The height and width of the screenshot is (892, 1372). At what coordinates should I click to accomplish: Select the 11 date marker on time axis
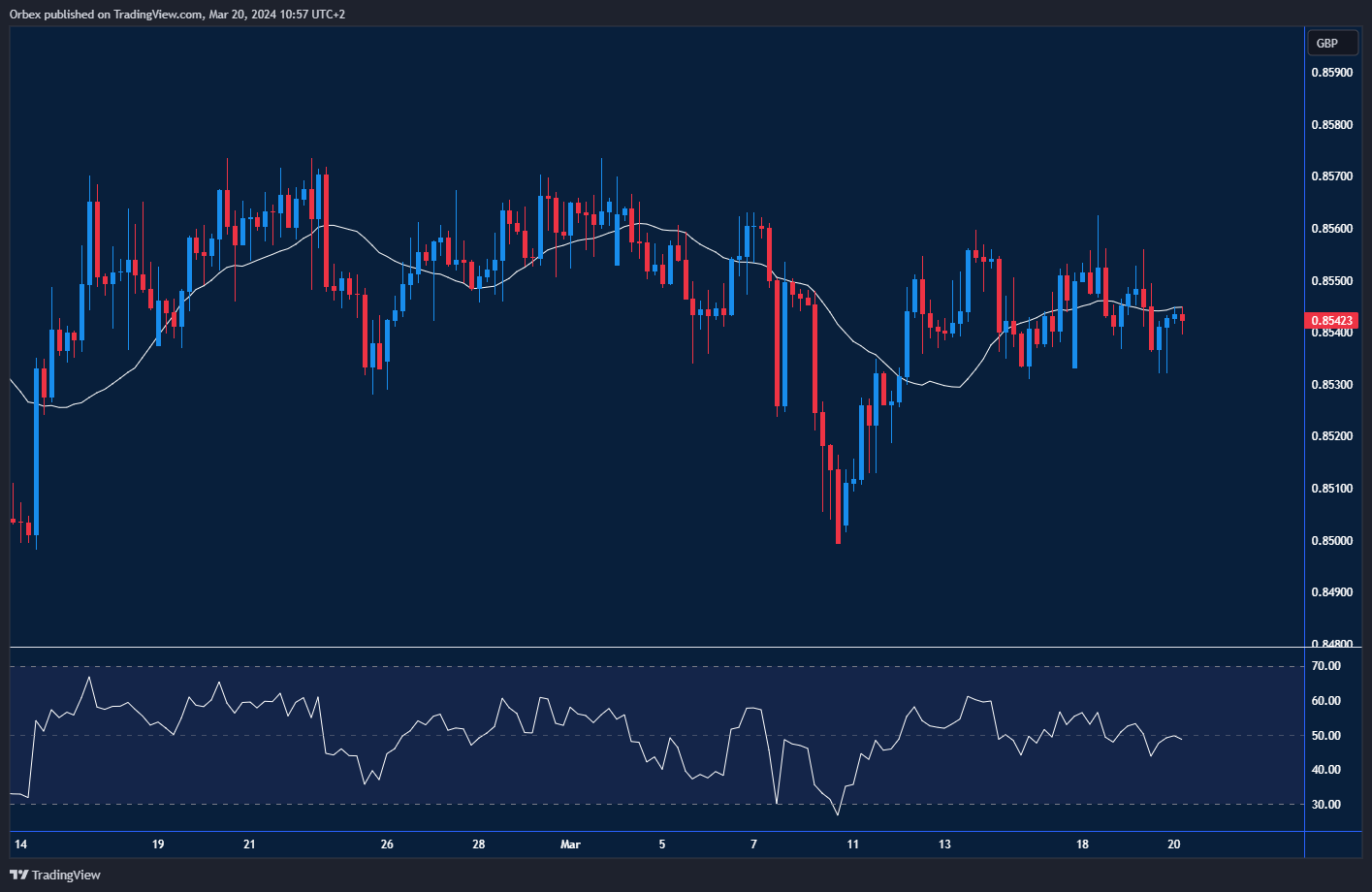point(852,844)
